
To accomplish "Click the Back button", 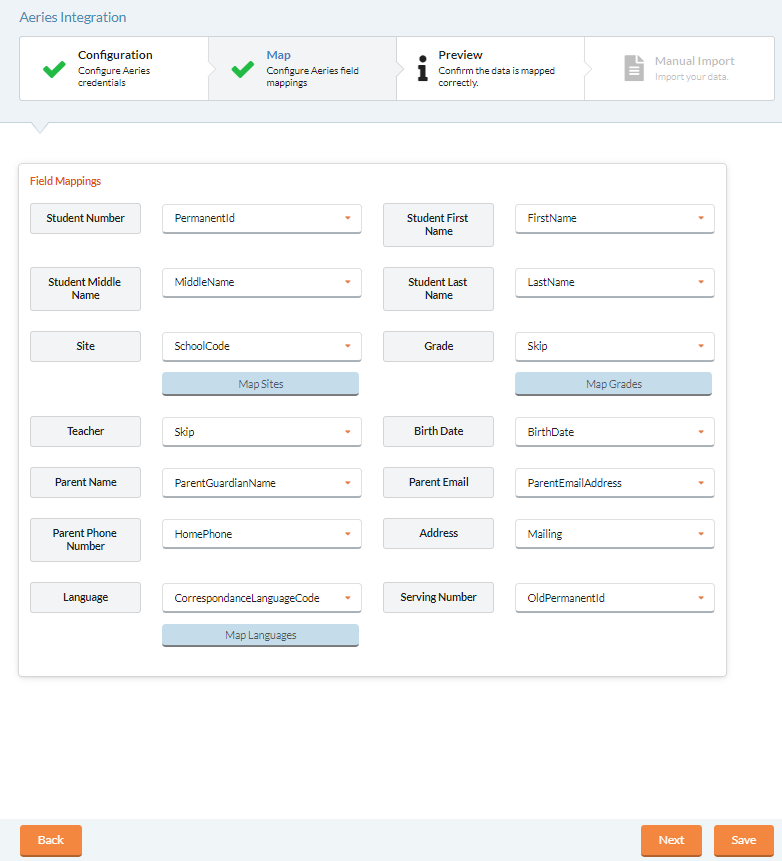I will tap(51, 840).
